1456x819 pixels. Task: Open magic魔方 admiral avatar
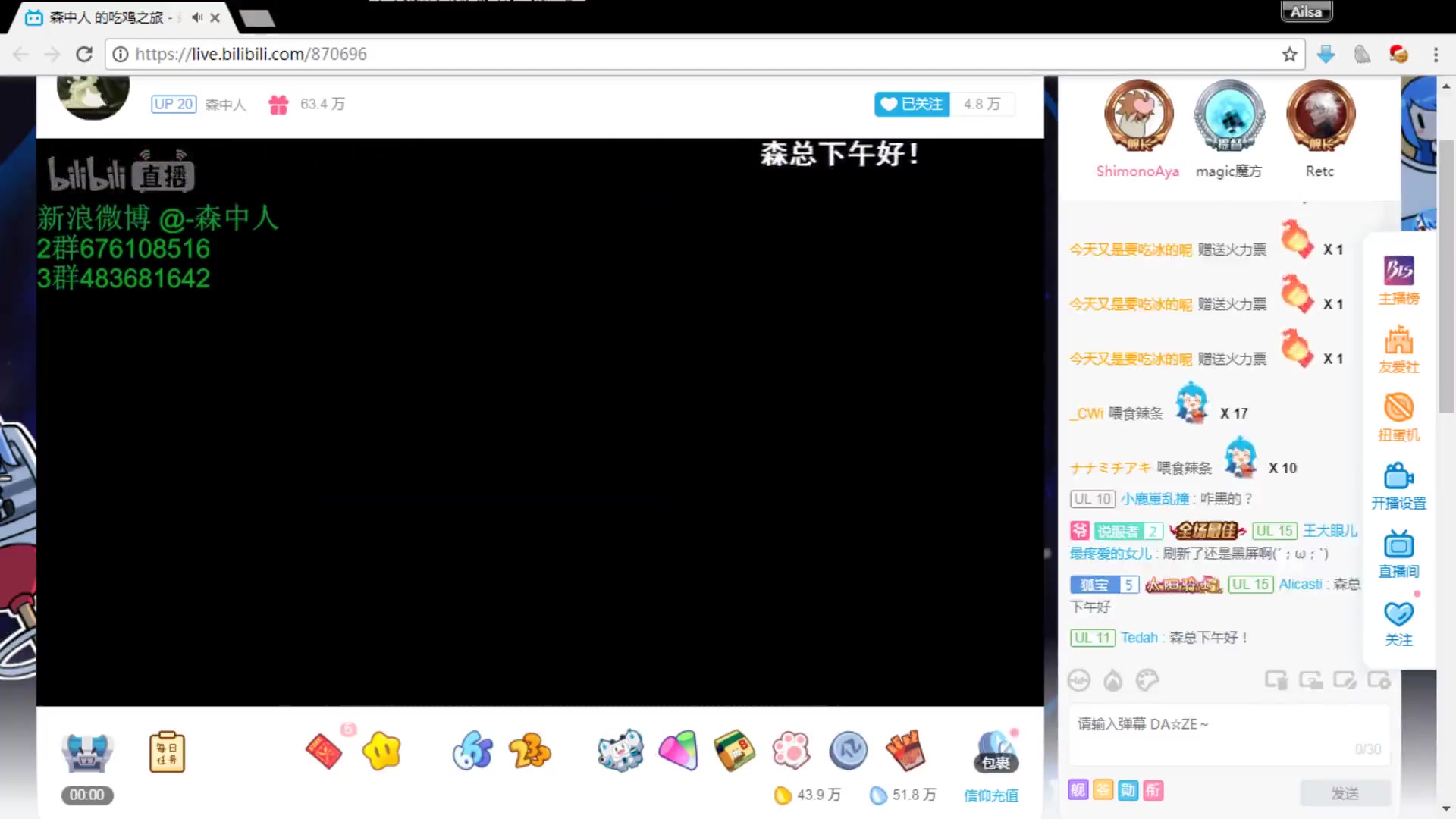coord(1228,117)
